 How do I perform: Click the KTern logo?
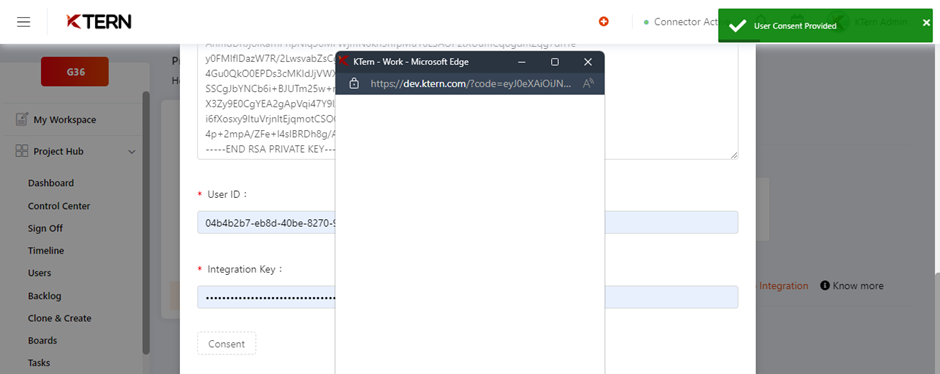point(99,22)
